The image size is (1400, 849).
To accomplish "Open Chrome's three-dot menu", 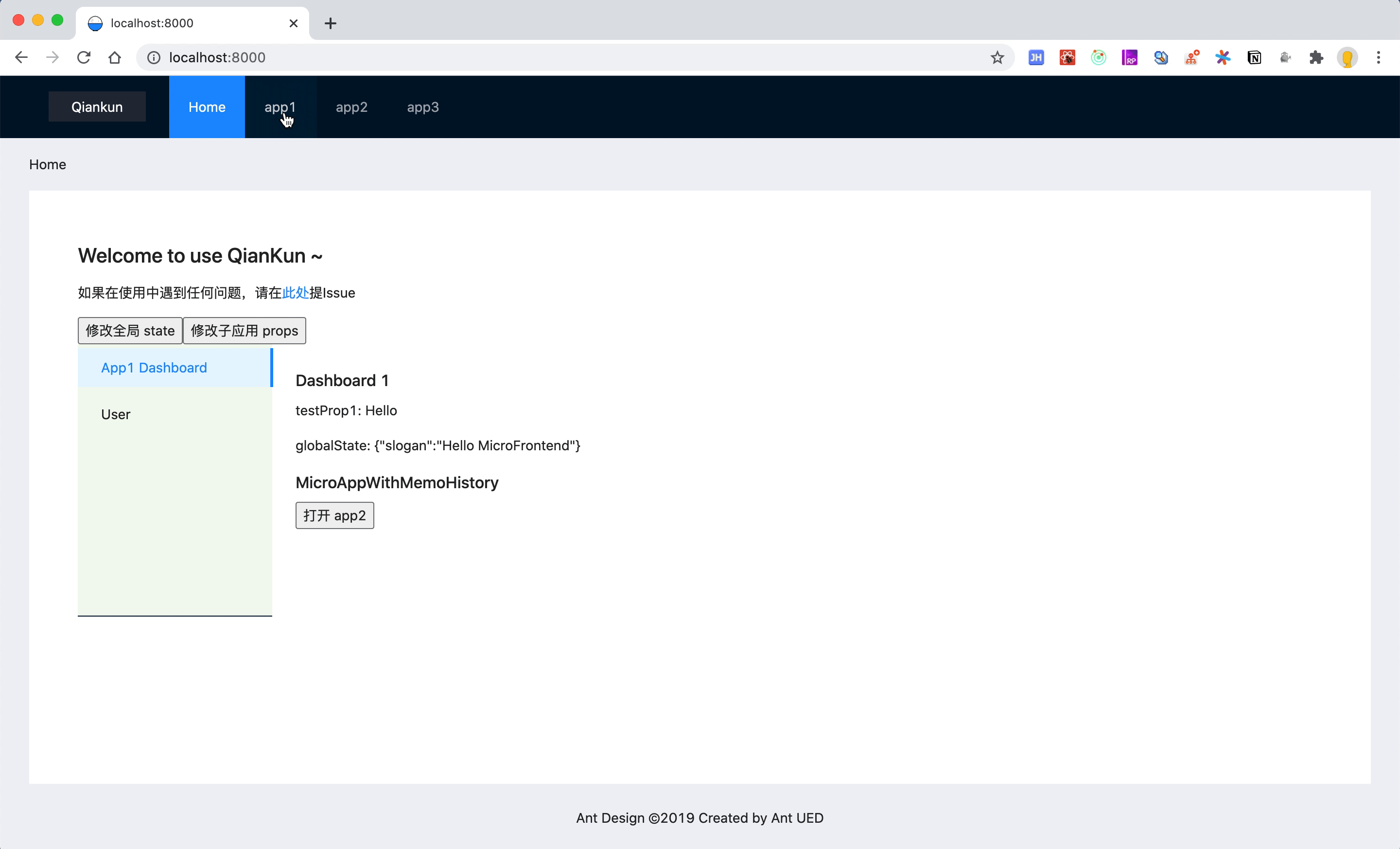I will pyautogui.click(x=1378, y=57).
